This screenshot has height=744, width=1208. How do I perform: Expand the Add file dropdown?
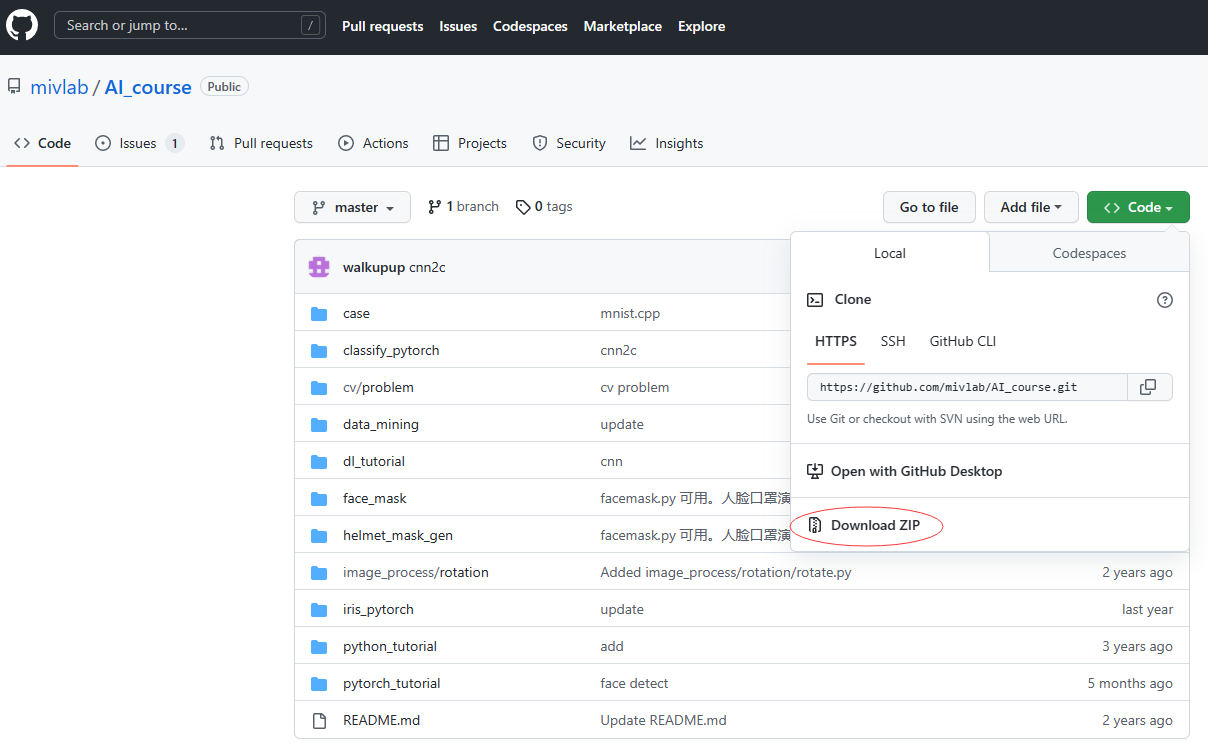(x=1031, y=207)
